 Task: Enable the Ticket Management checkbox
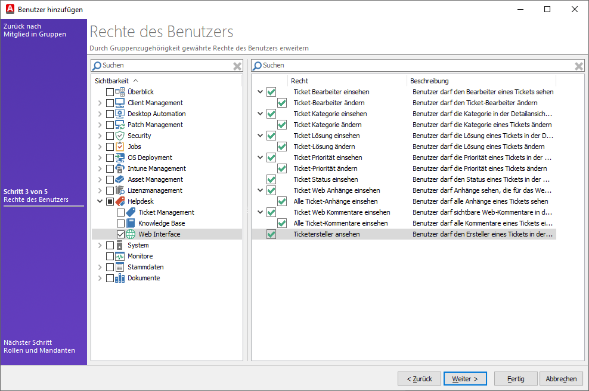tap(121, 213)
